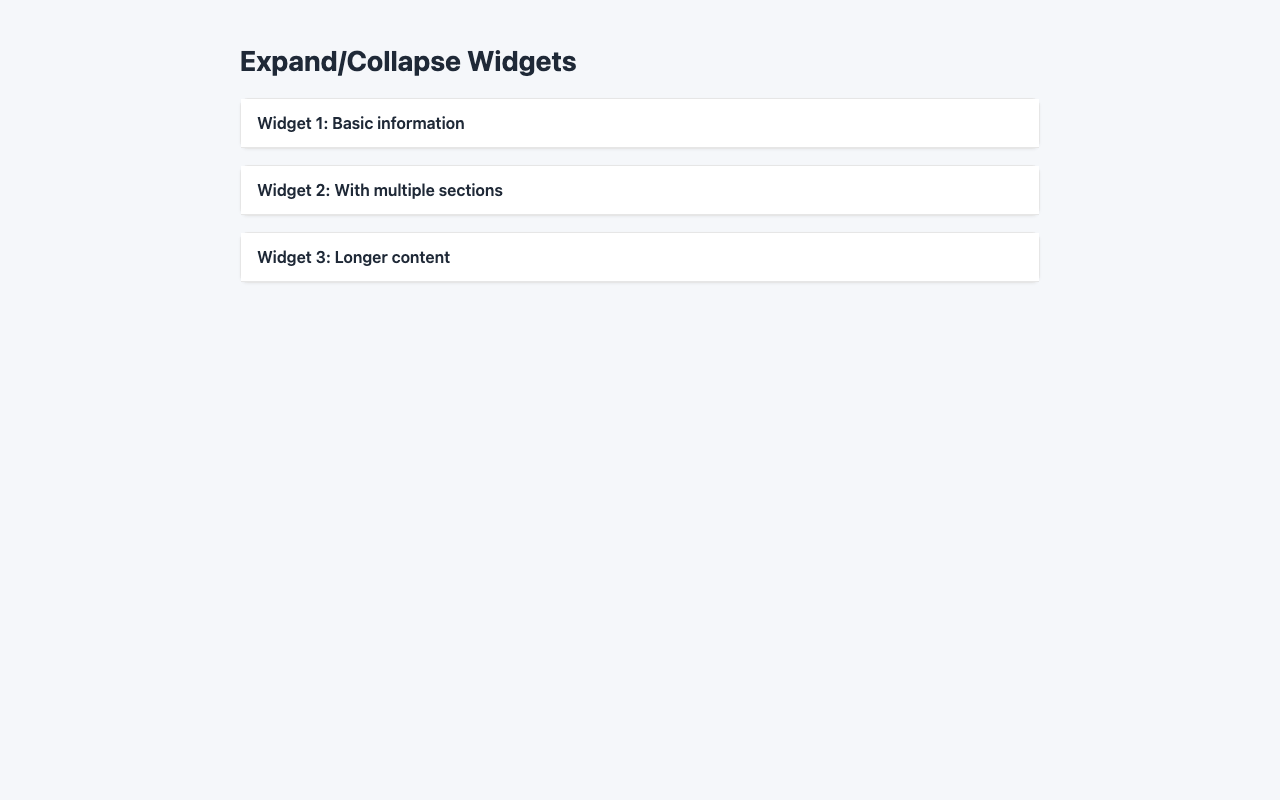This screenshot has width=1280, height=800.
Task: Click the empty page background below the widgets
Action: pyautogui.click(x=640, y=500)
